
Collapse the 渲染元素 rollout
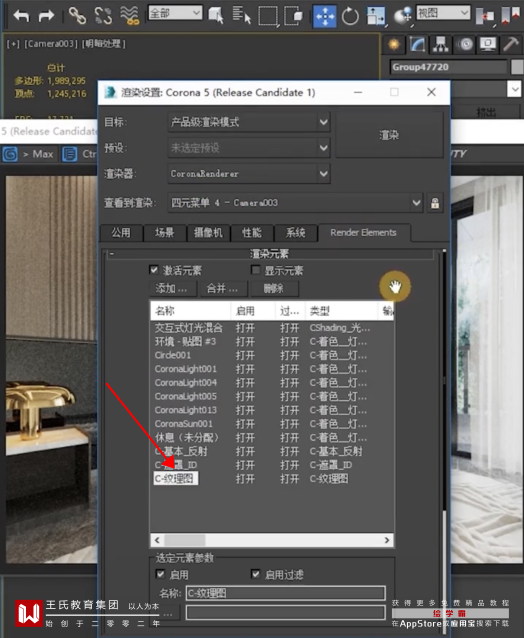269,254
